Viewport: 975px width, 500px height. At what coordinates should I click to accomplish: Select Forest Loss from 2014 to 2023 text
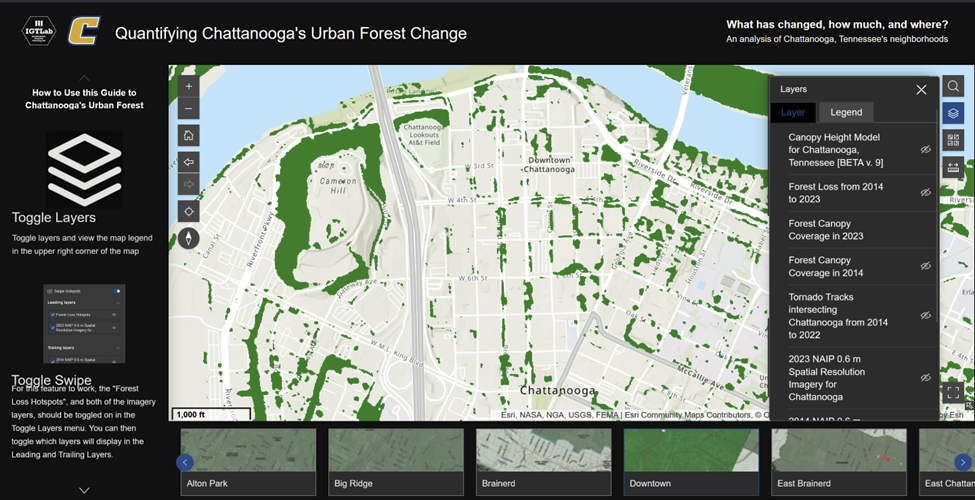[x=836, y=193]
